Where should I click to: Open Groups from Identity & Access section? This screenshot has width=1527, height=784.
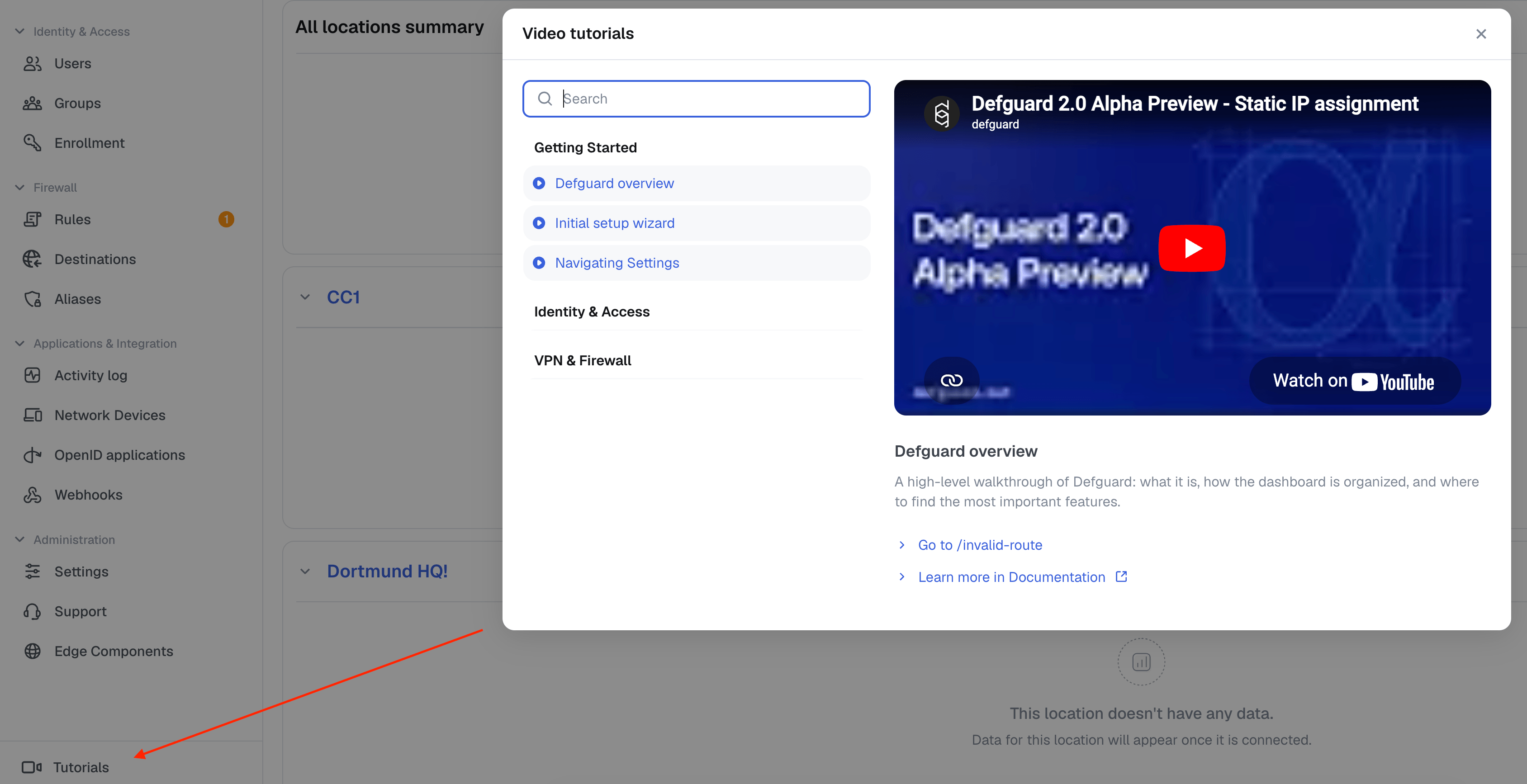(78, 103)
